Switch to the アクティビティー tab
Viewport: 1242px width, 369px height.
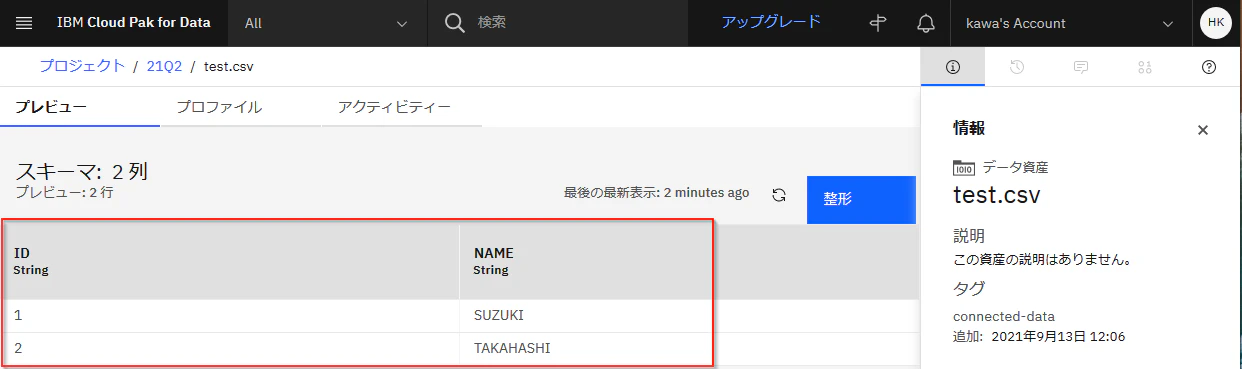point(402,107)
